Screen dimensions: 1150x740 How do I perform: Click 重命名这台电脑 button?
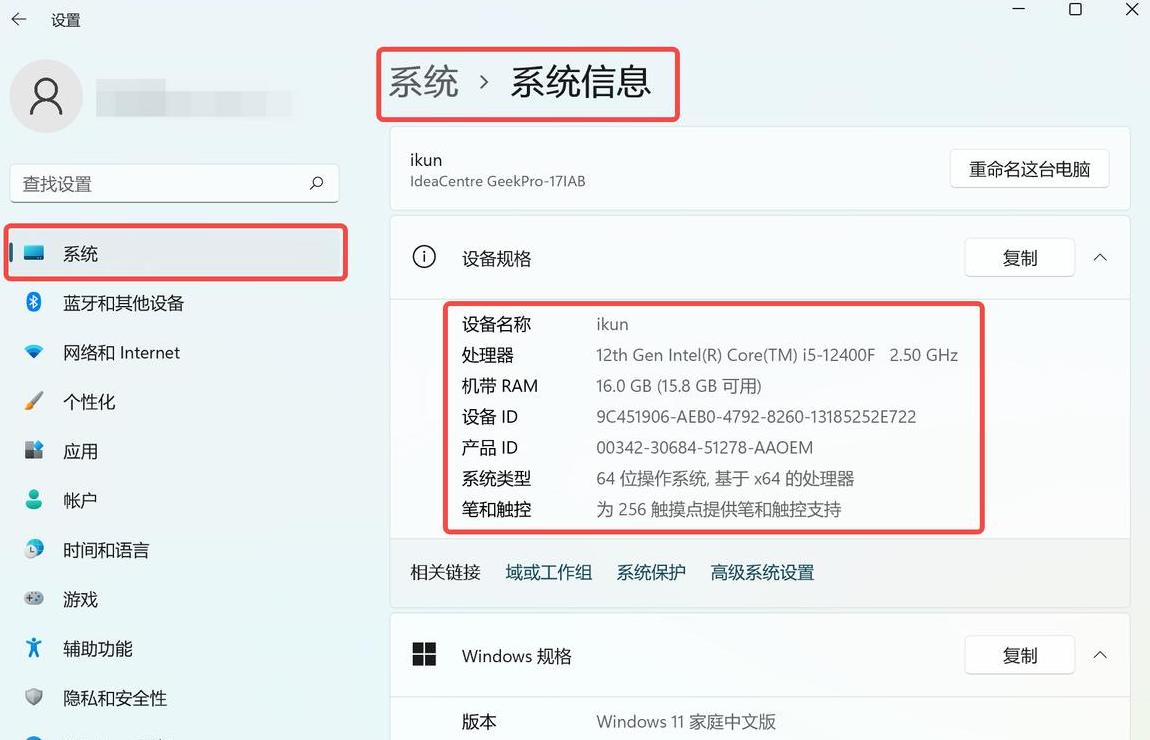[1029, 169]
